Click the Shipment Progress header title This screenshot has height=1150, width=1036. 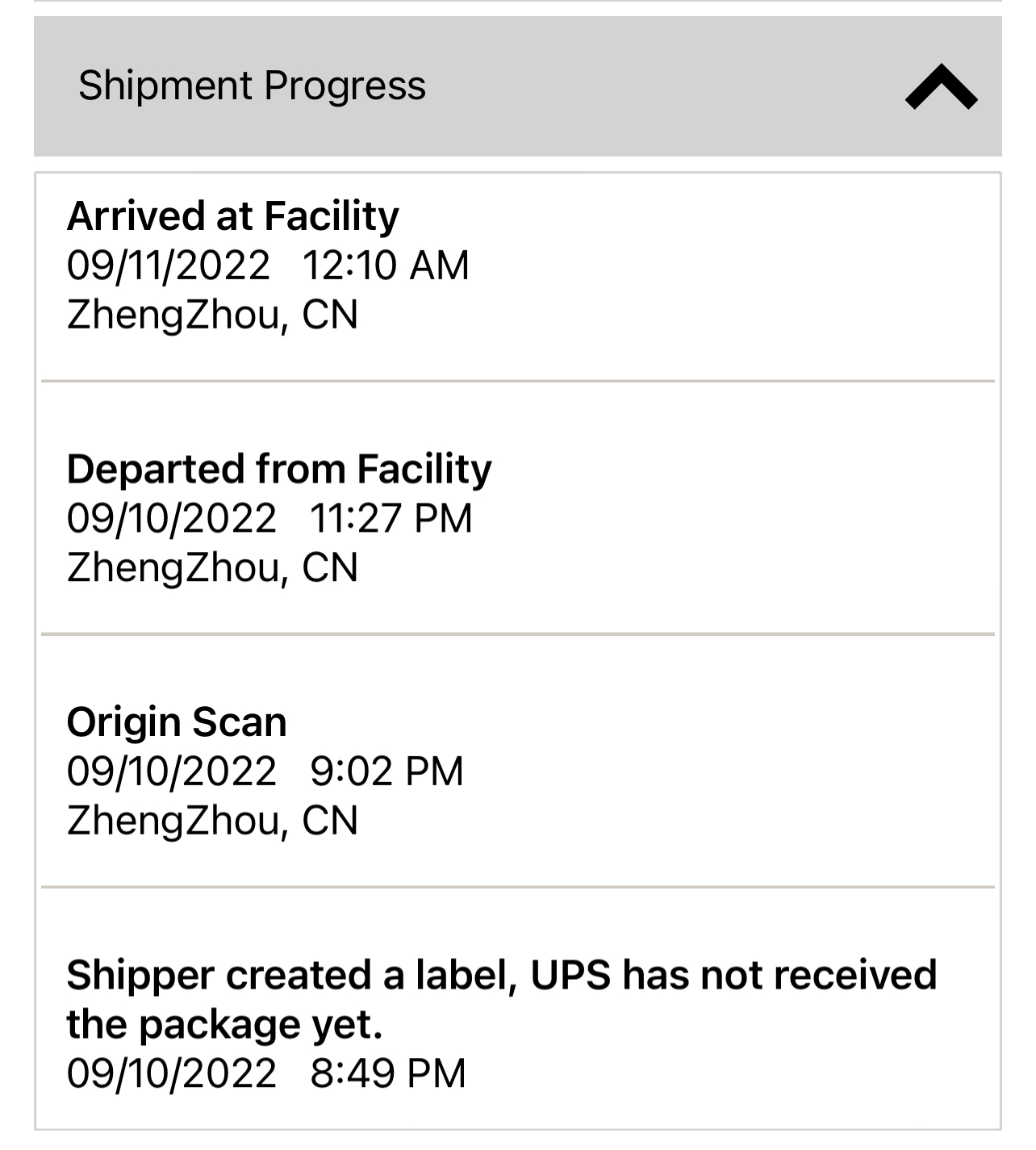(x=252, y=86)
